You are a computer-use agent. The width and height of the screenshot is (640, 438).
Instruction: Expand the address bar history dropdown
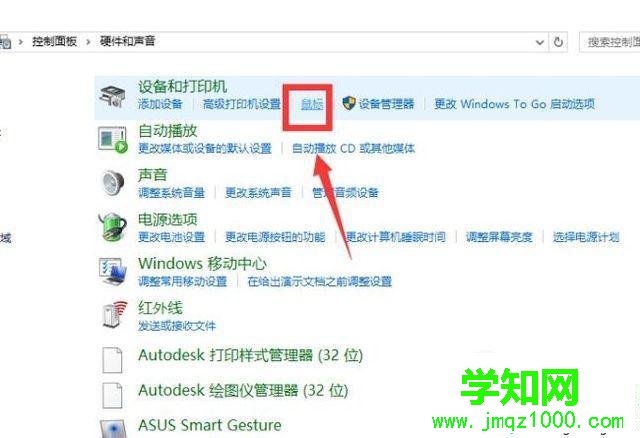(x=540, y=42)
